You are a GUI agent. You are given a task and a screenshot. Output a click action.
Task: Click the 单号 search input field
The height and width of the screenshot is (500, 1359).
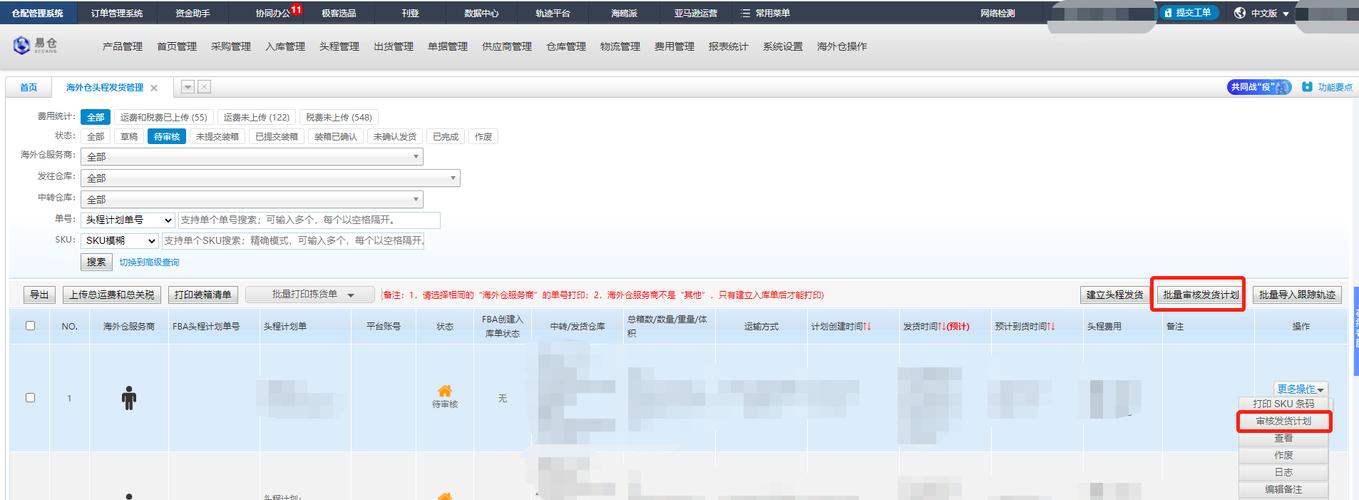(309, 220)
